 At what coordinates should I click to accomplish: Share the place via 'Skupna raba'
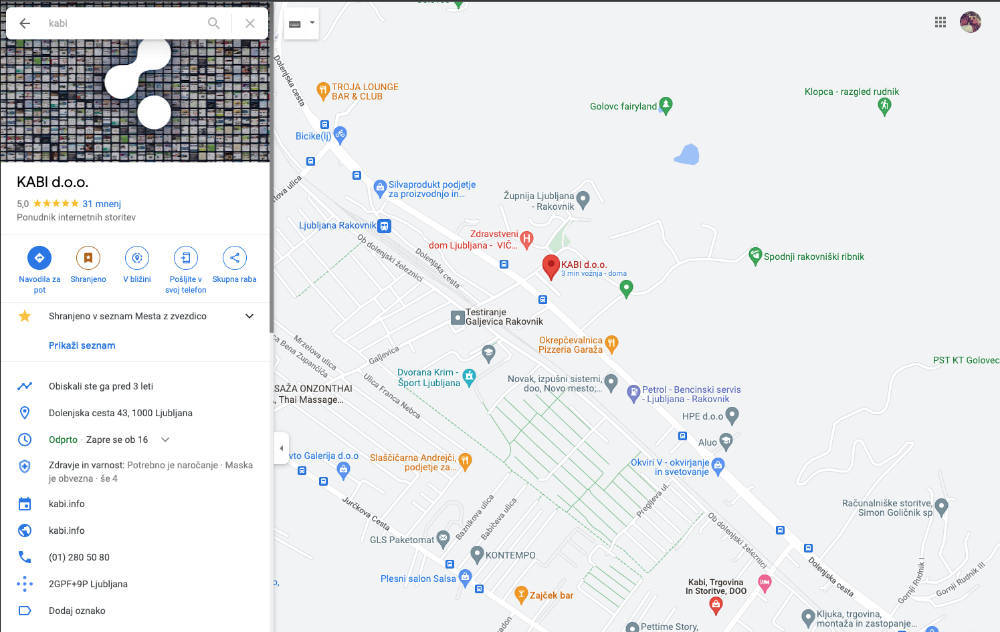(234, 258)
